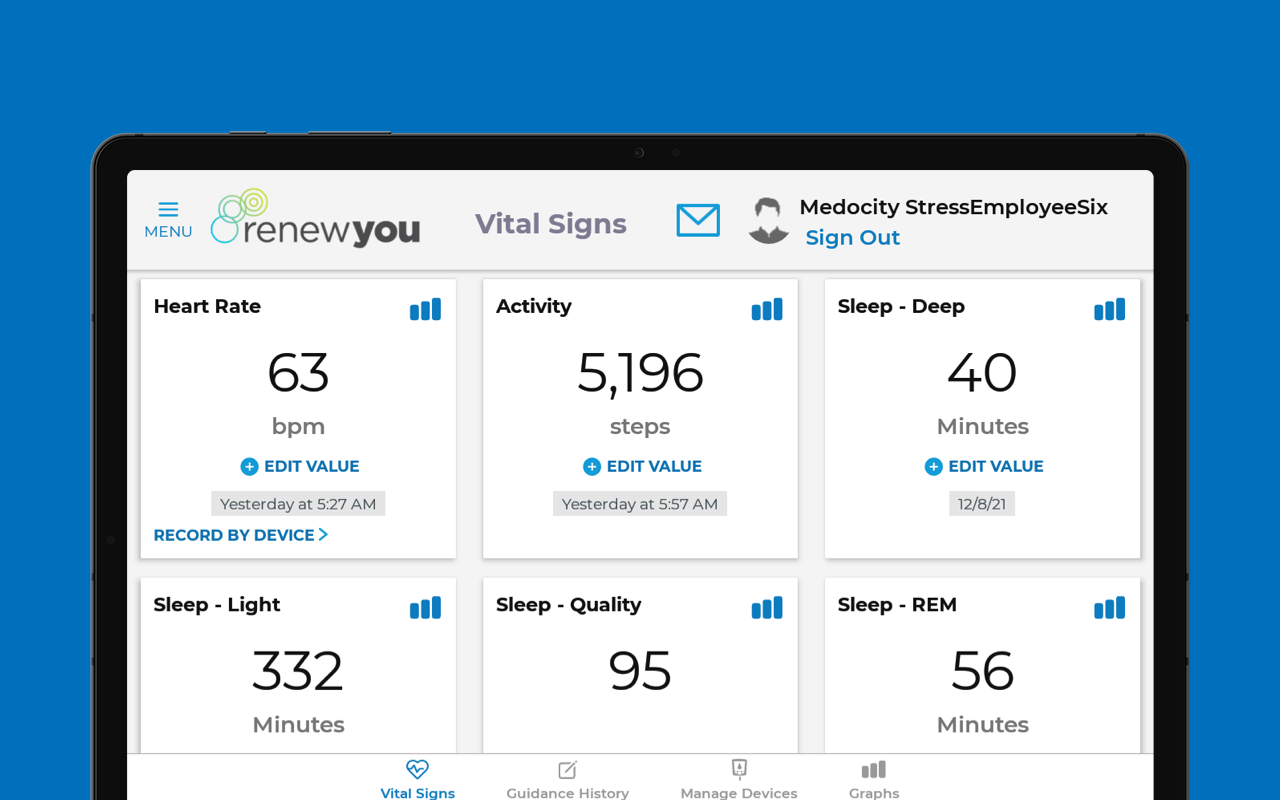Click the Heart Rate card title

point(207,307)
